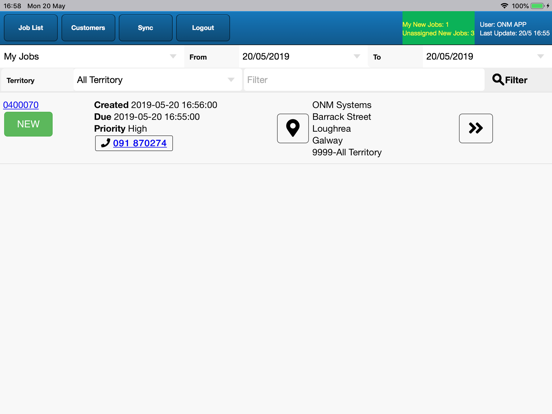Call phone number 091 870274
The height and width of the screenshot is (414, 552).
140,143
